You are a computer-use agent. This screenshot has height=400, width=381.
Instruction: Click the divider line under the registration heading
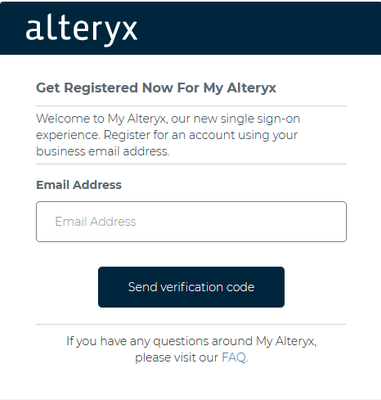[191, 106]
